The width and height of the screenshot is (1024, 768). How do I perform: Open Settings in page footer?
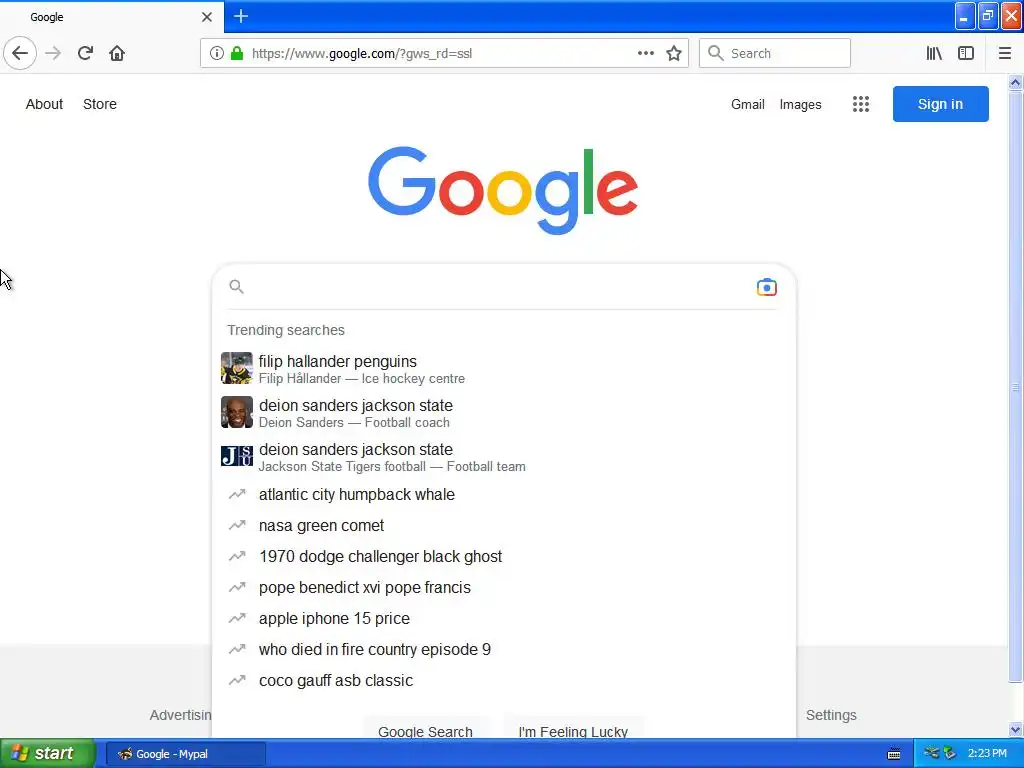coord(831,715)
